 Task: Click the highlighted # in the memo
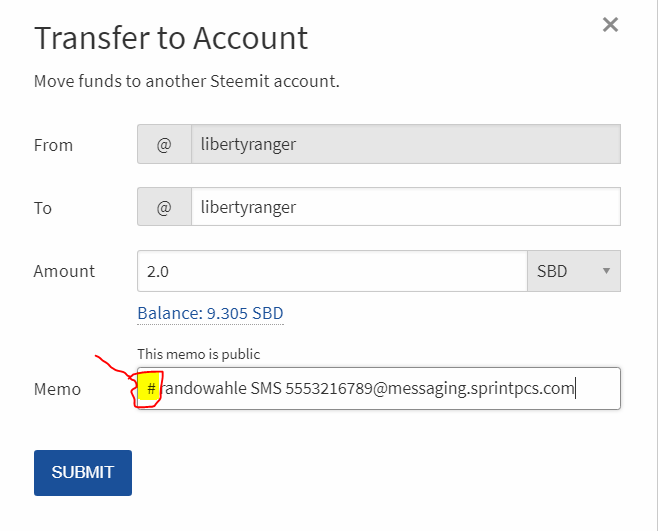click(x=150, y=388)
